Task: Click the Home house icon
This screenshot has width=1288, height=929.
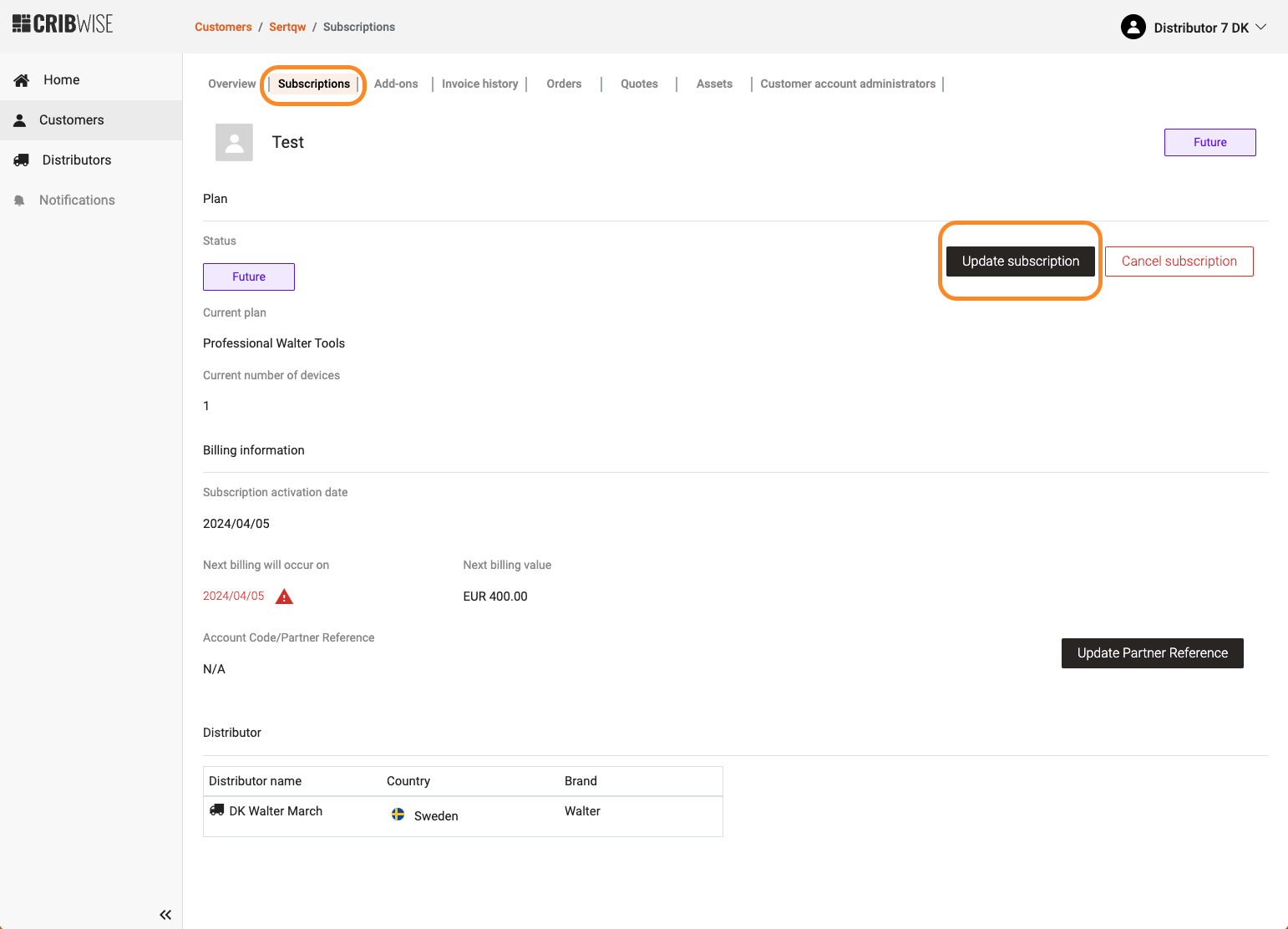Action: point(22,80)
